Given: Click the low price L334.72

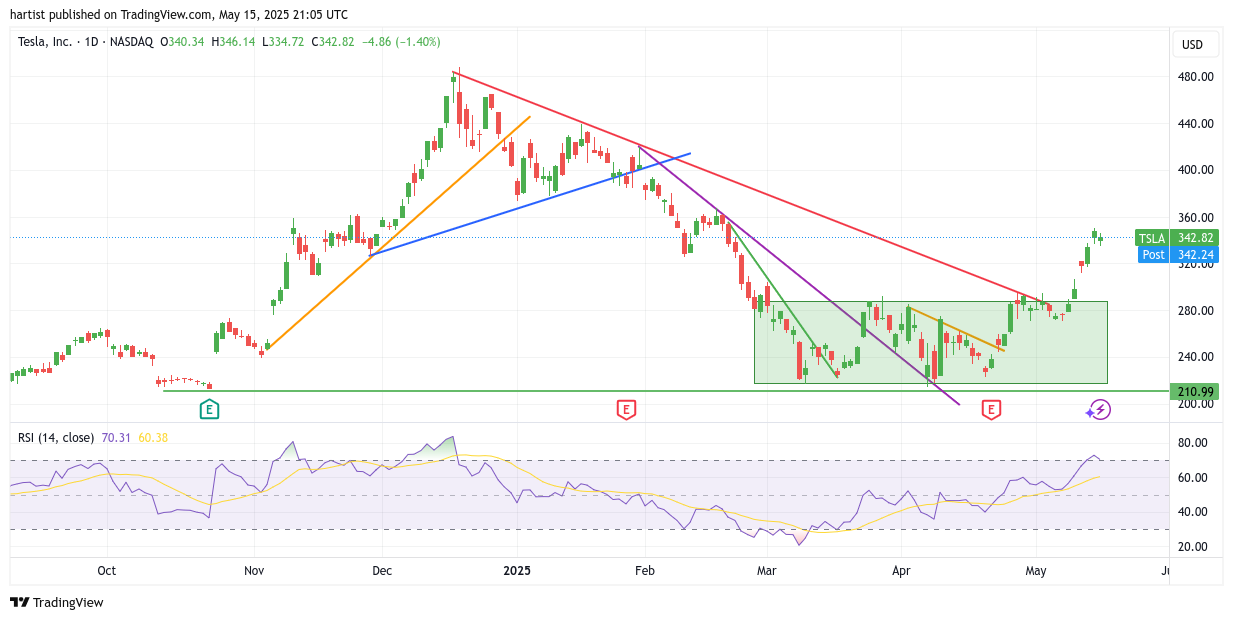Looking at the screenshot, I should point(284,42).
